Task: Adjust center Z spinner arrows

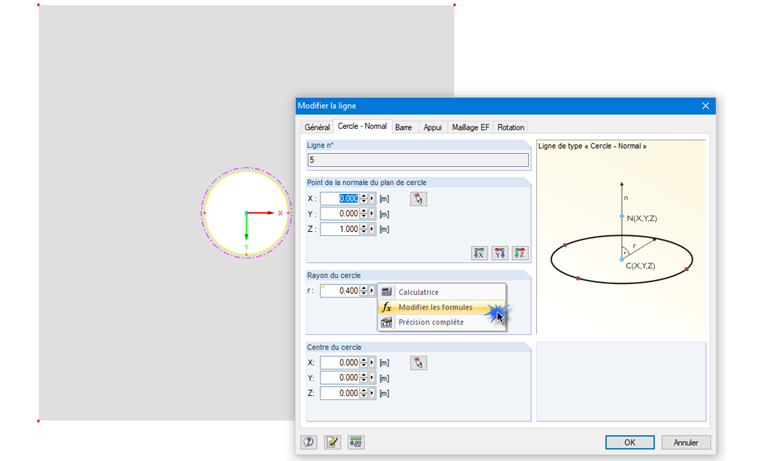Action: [364, 393]
